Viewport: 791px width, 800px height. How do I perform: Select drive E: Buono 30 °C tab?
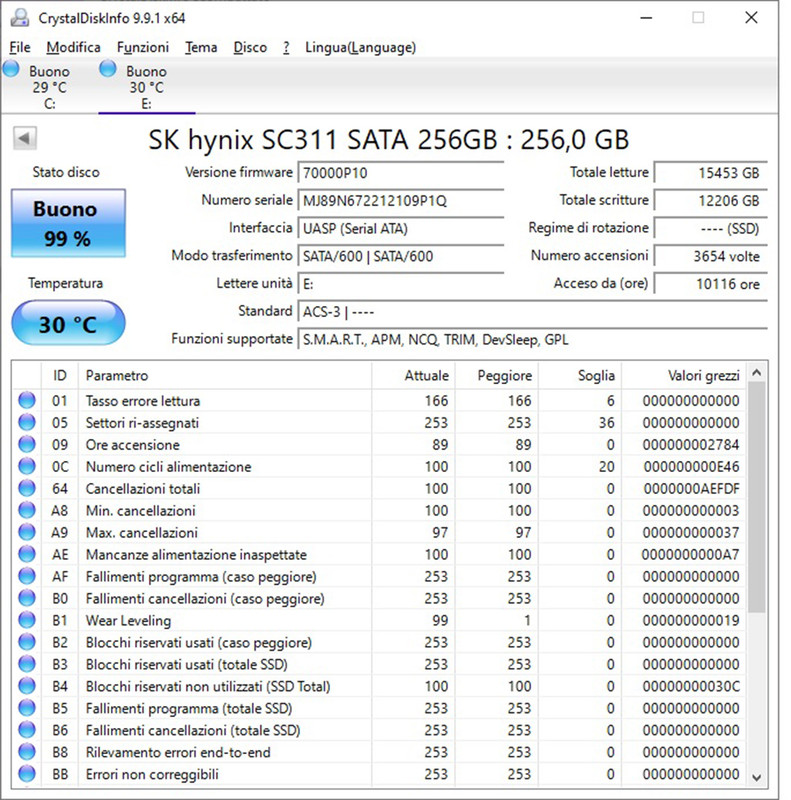[x=146, y=86]
